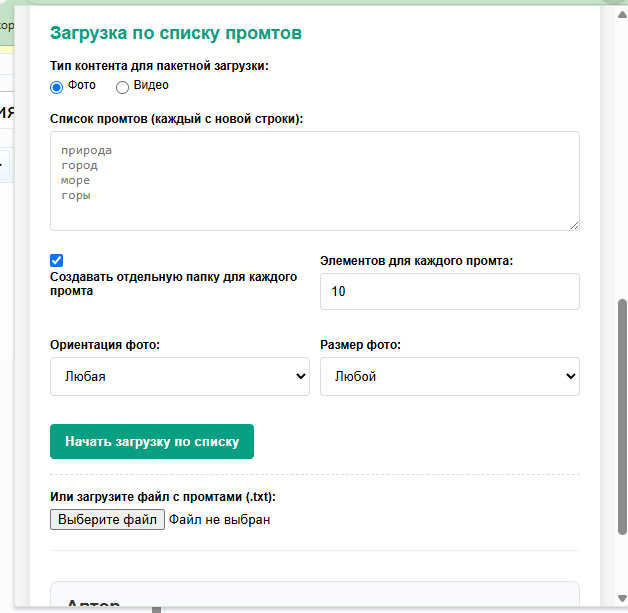Click the "Загрузка по списку промтов" heading
Screen dimensions: 628x613
click(x=176, y=34)
